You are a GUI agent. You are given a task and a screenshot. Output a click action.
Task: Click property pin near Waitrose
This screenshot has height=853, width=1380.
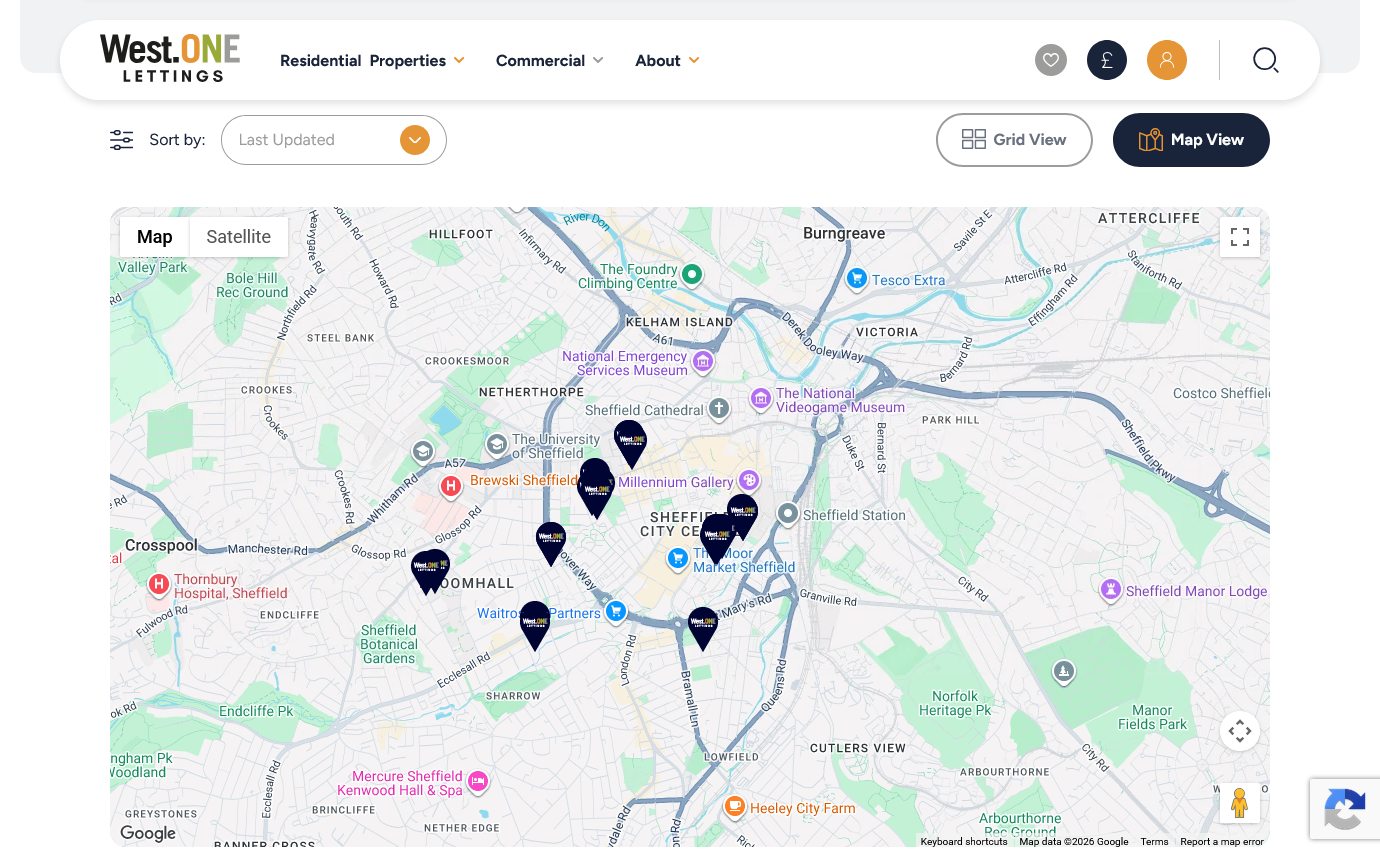pyautogui.click(x=535, y=625)
